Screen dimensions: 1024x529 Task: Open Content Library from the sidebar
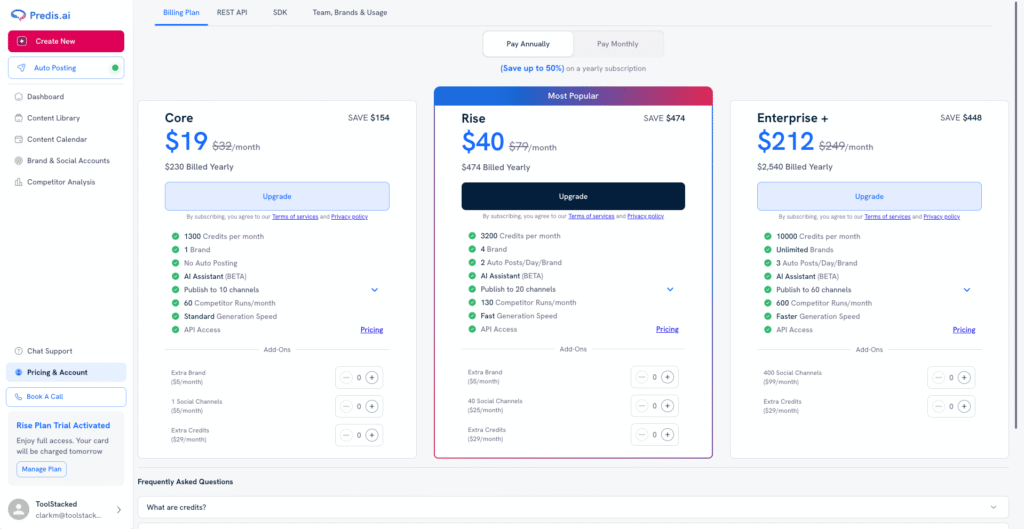(53, 118)
